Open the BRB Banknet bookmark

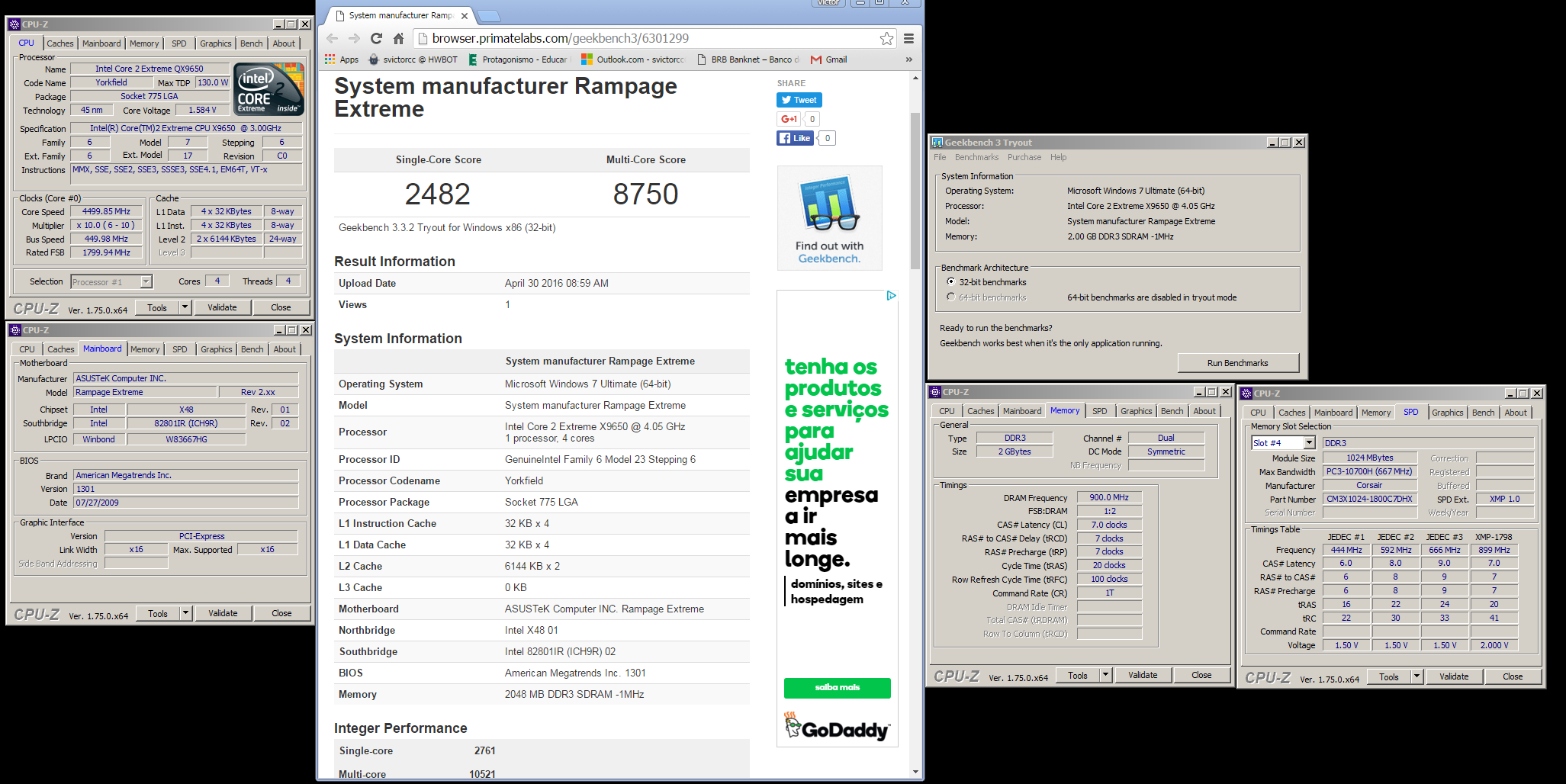click(x=748, y=59)
